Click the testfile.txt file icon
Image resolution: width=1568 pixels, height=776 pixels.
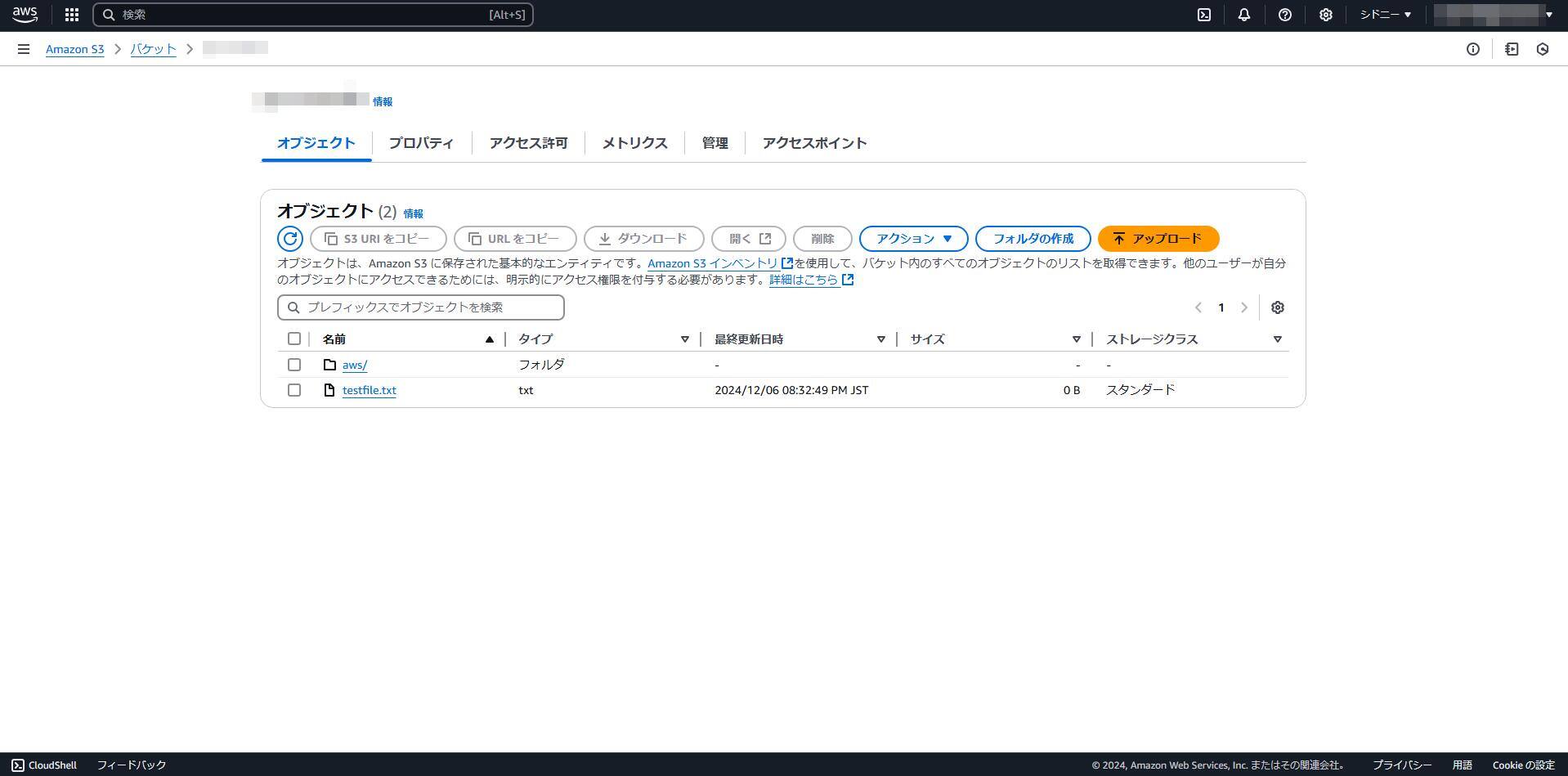coord(329,390)
